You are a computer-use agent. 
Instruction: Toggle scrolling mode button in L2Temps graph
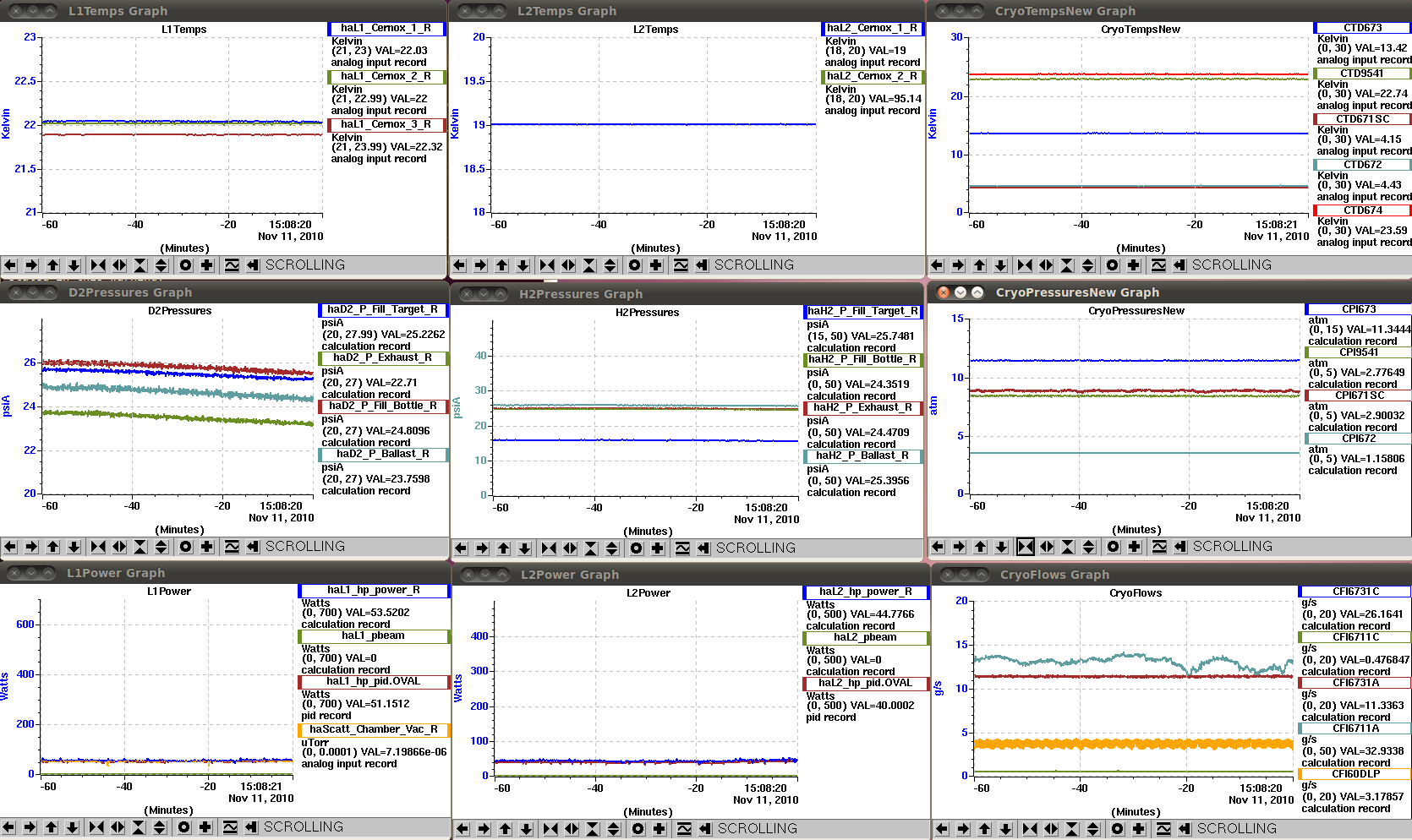pyautogui.click(x=701, y=265)
